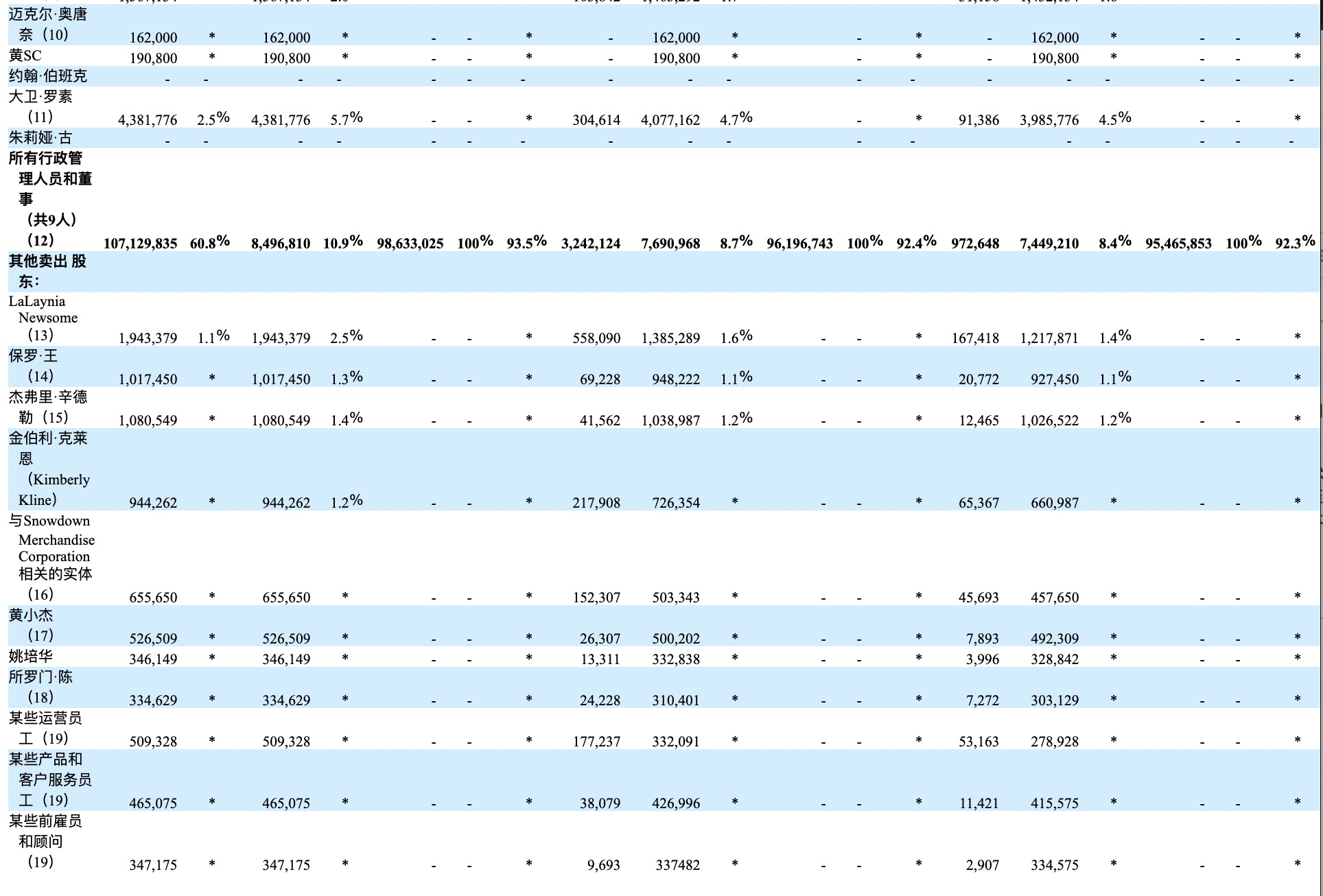This screenshot has height=896, width=1323.
Task: Select the value 95,465,853
Action: (x=1179, y=244)
